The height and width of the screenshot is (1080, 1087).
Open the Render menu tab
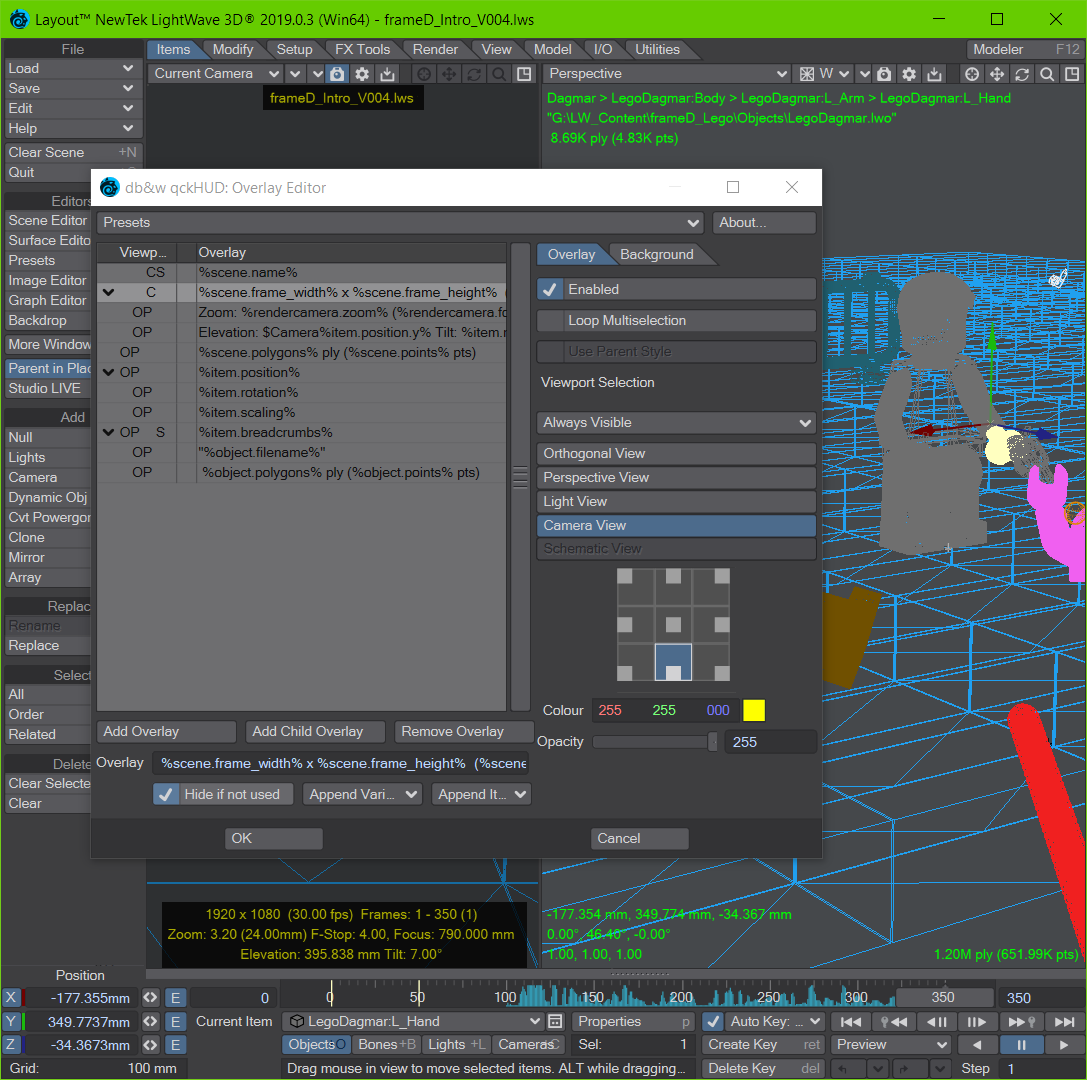(435, 49)
